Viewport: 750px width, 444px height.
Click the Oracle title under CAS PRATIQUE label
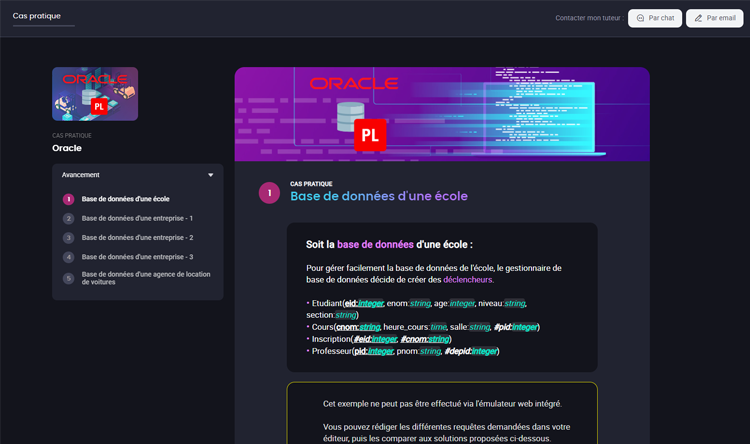(x=67, y=148)
